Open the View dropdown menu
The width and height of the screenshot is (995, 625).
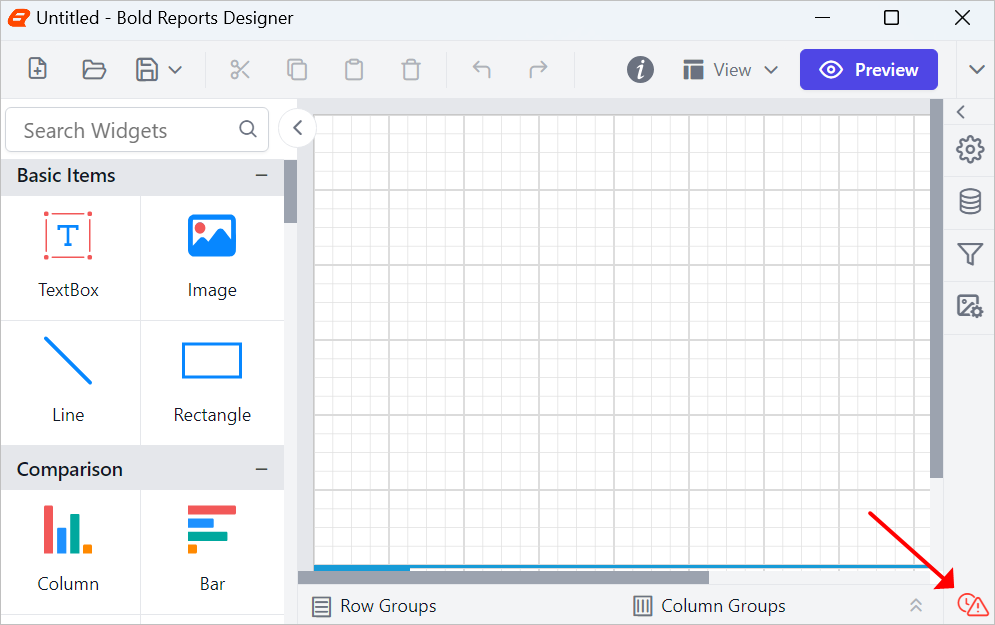(730, 70)
